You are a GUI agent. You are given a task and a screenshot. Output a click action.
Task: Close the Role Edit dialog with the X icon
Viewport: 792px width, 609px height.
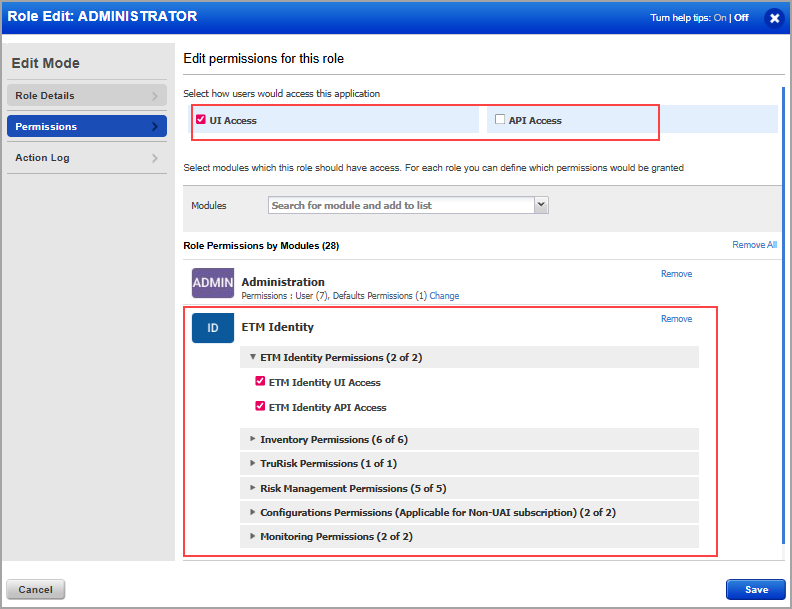[774, 19]
